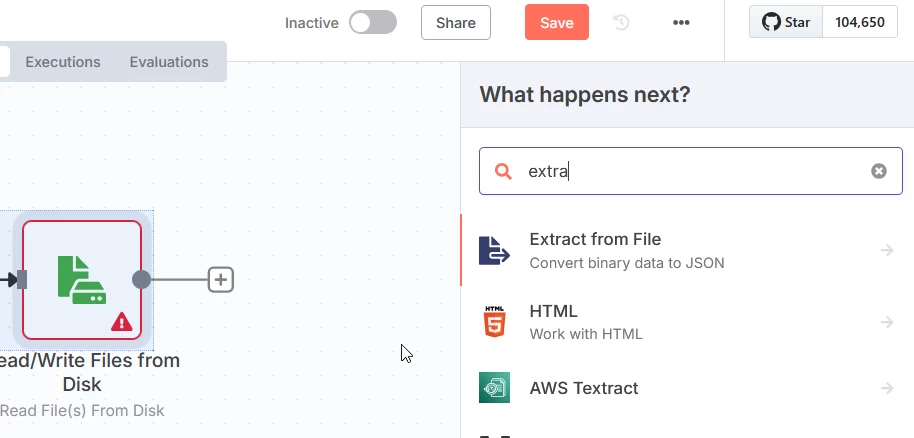Open workflow history clock icon
This screenshot has width=914, height=438.
(621, 22)
